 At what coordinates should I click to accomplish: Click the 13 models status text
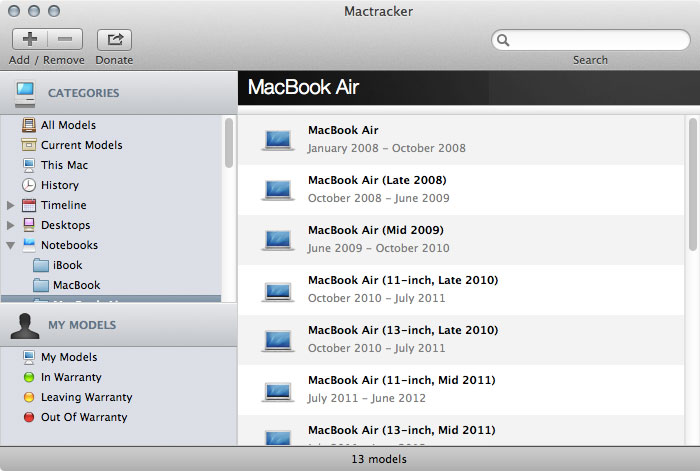click(379, 459)
